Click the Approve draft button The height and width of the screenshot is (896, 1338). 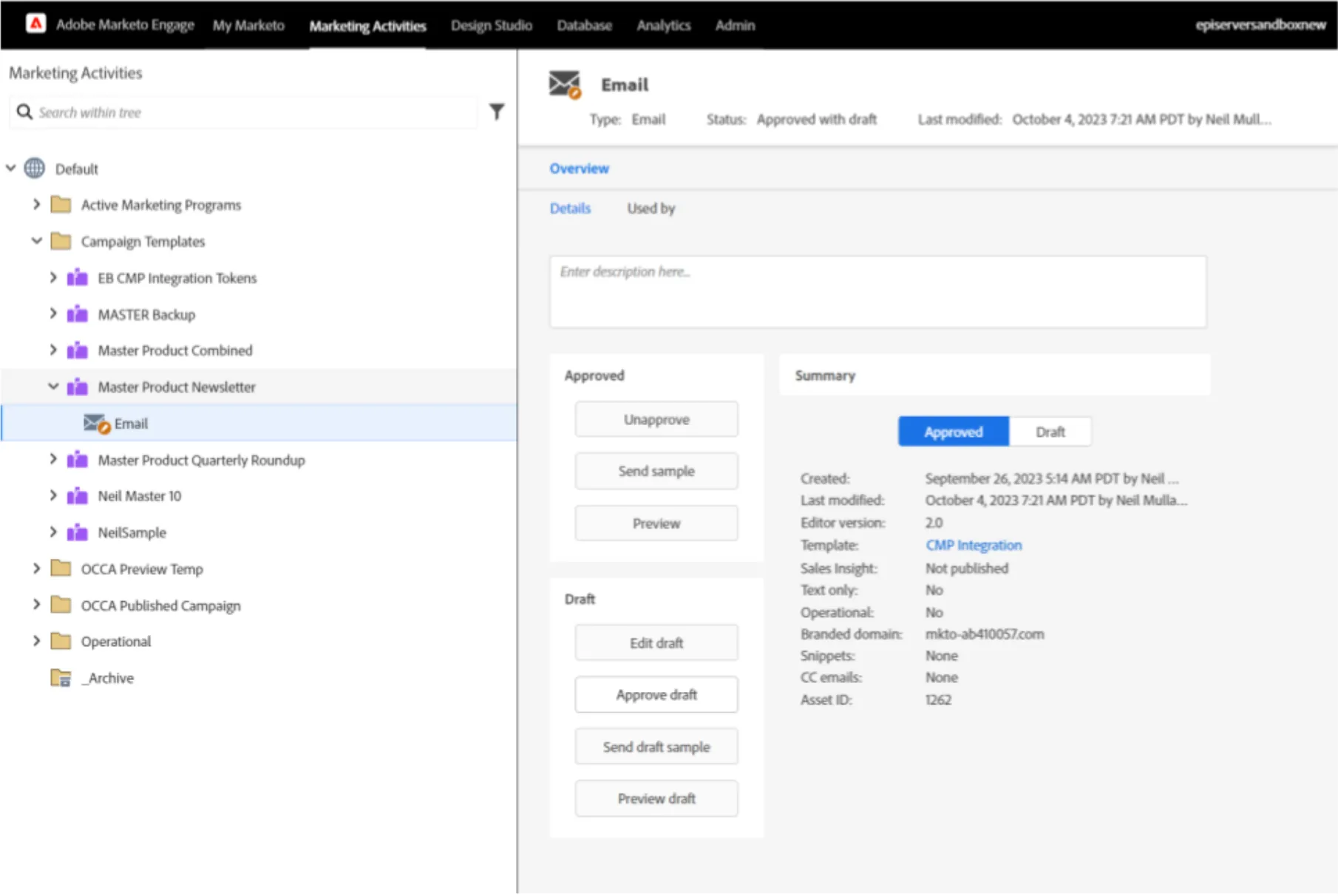pos(656,695)
